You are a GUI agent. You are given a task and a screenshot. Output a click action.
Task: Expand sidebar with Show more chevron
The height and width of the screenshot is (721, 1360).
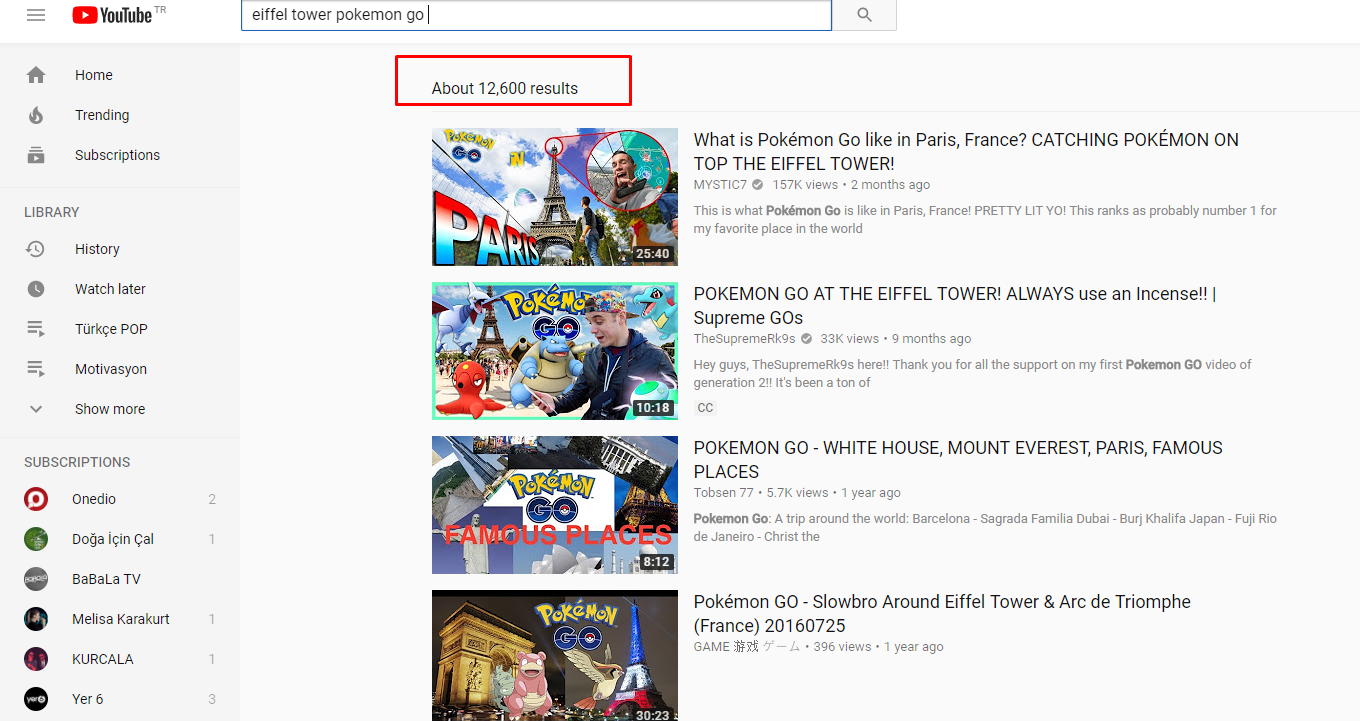pos(36,409)
